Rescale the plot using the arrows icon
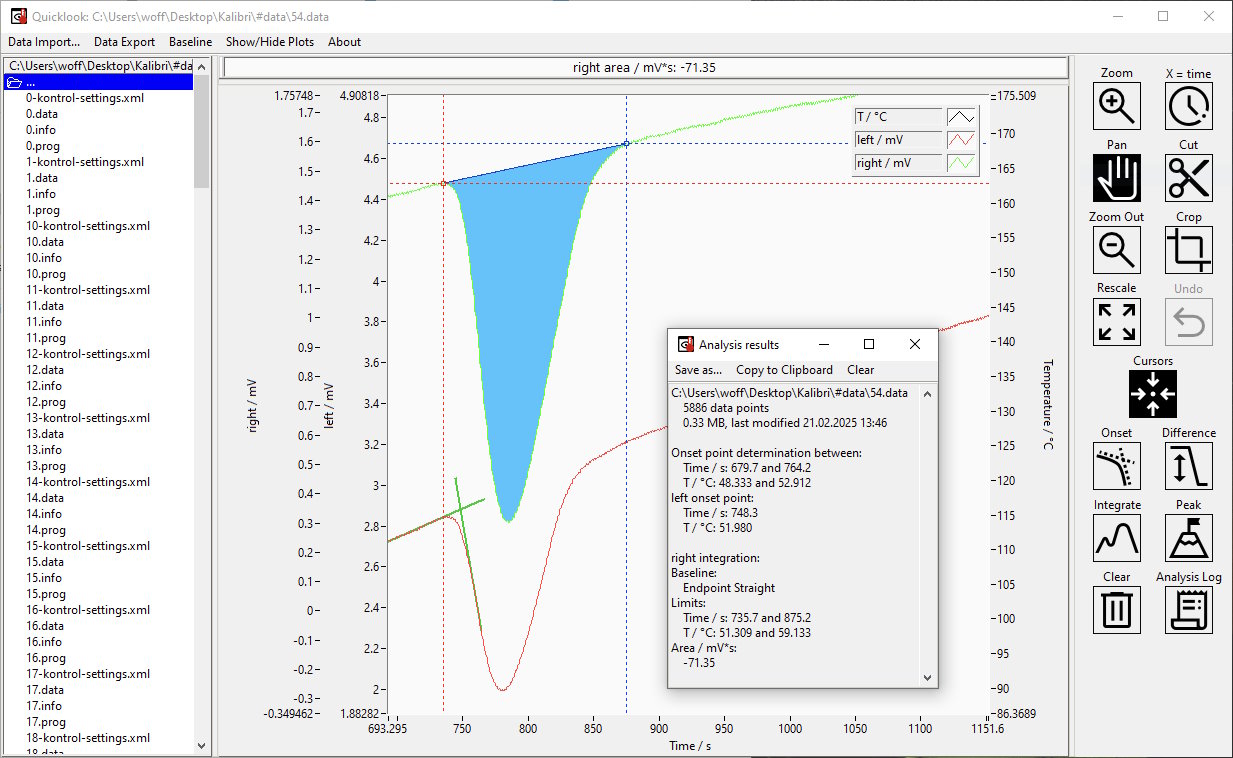 [1117, 322]
